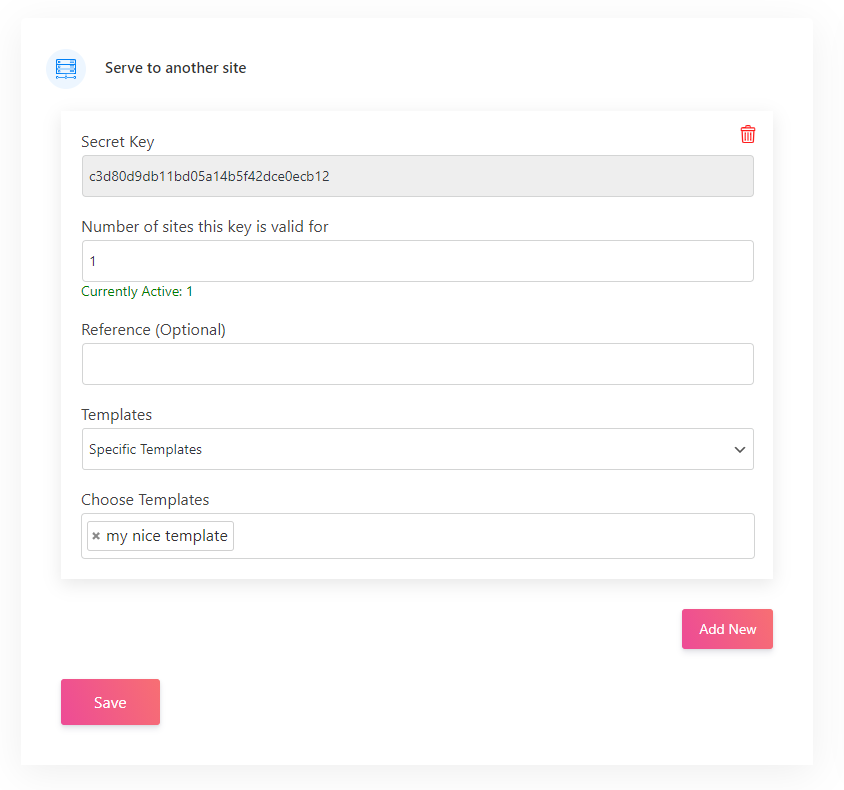
Task: Remove the 'my nice template' tag
Action: [x=96, y=536]
